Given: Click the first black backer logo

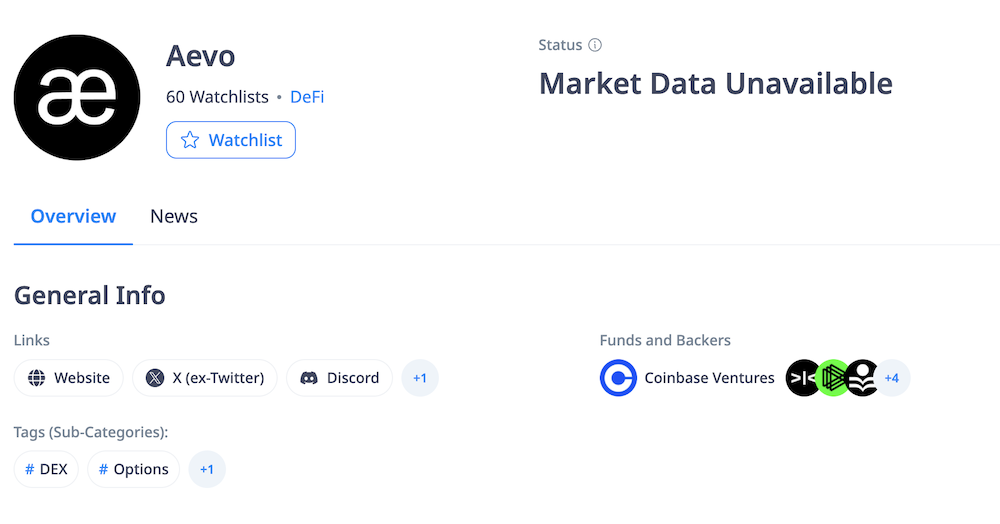Looking at the screenshot, I should tap(802, 378).
